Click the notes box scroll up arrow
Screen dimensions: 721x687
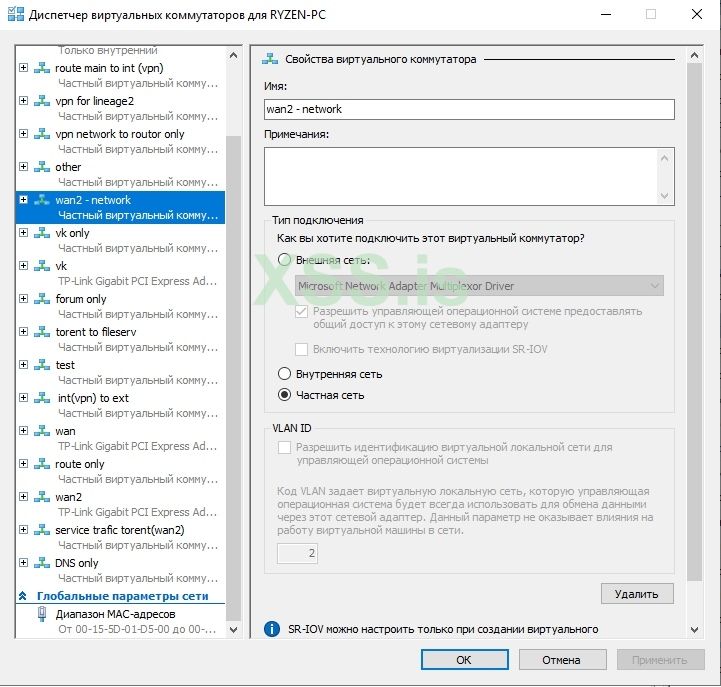(x=664, y=158)
